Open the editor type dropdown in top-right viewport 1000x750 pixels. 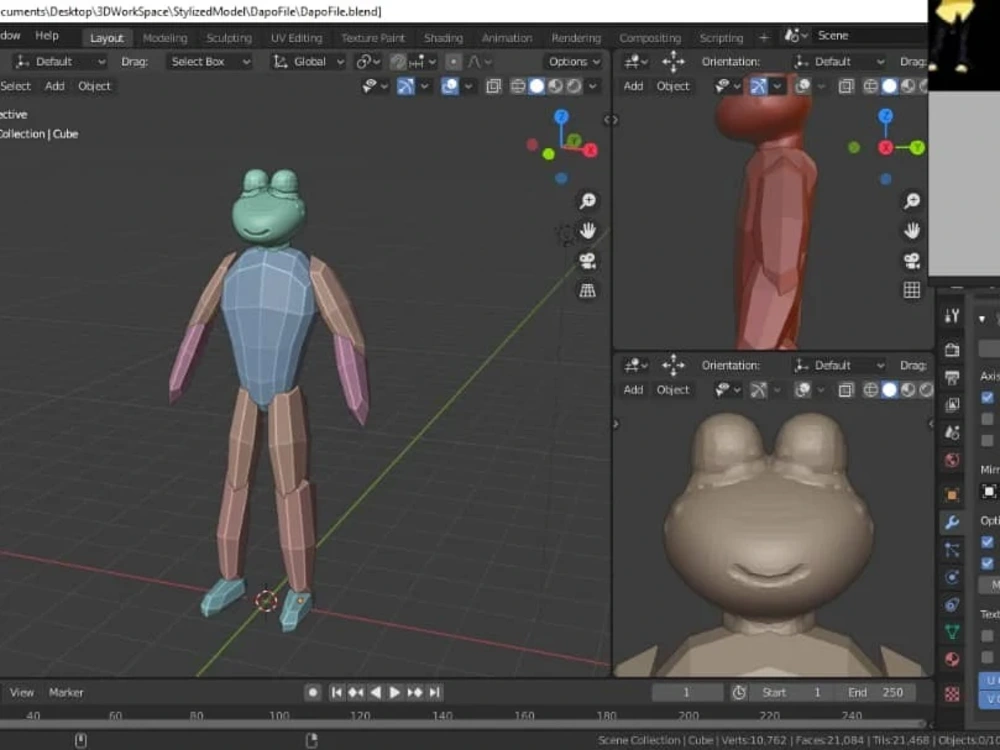(636, 62)
